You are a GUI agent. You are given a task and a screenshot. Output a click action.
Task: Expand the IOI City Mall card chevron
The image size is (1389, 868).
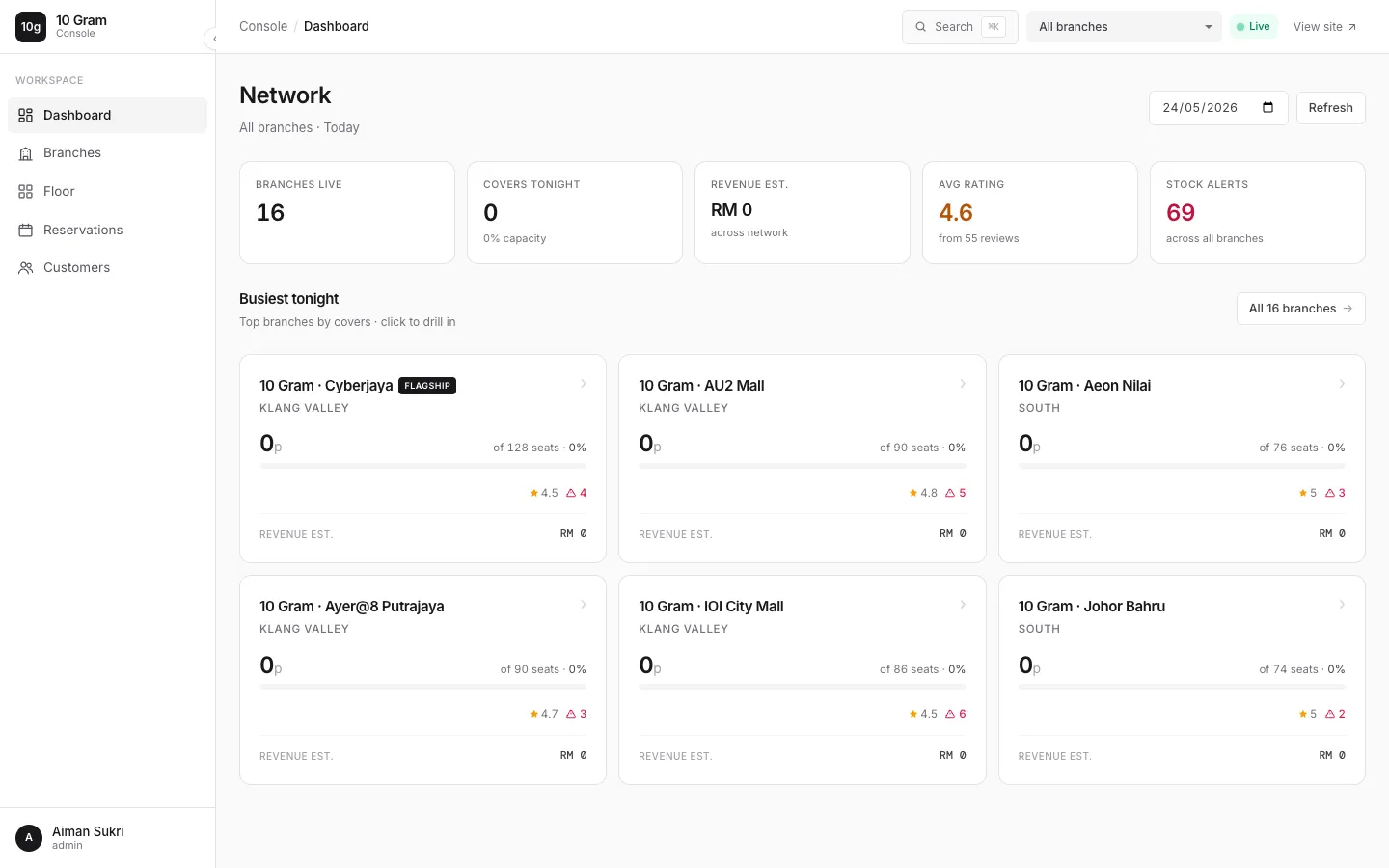[963, 605]
